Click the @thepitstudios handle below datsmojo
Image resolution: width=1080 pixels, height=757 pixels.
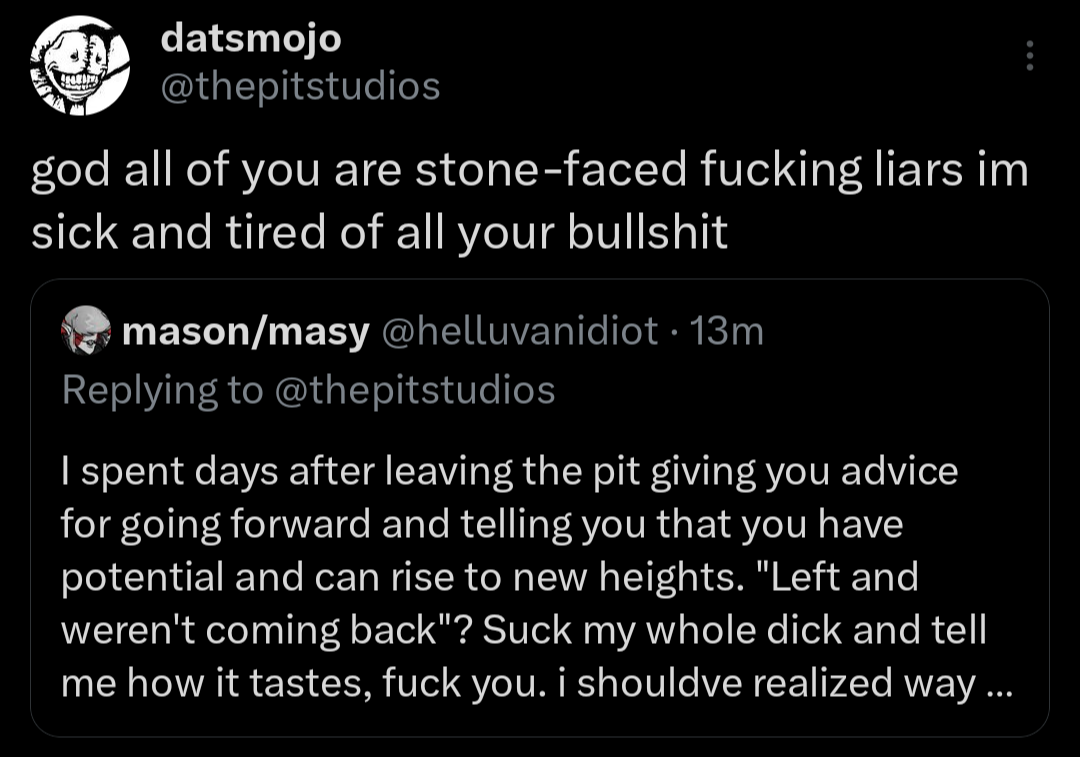pyautogui.click(x=300, y=87)
